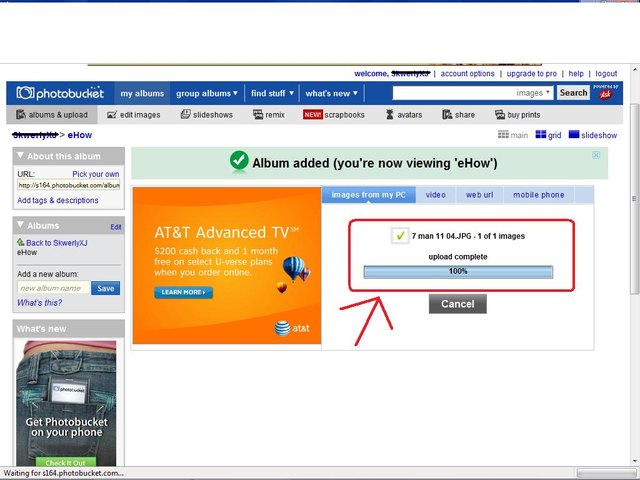
Task: Click the Ask powered-by logo
Action: 606,93
